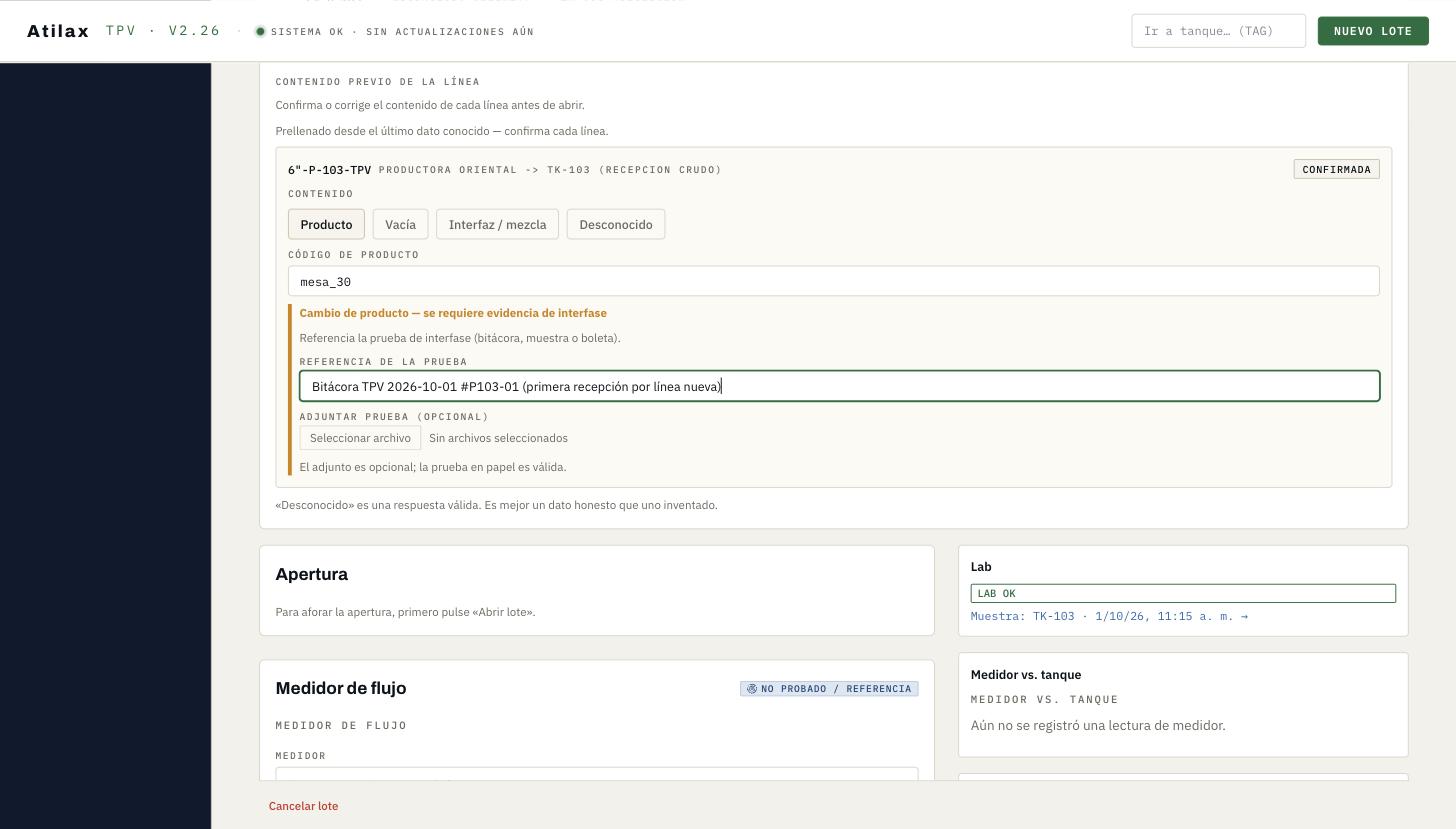The height and width of the screenshot is (829, 1456).
Task: Click the LAB OK status box
Action: coord(1183,593)
